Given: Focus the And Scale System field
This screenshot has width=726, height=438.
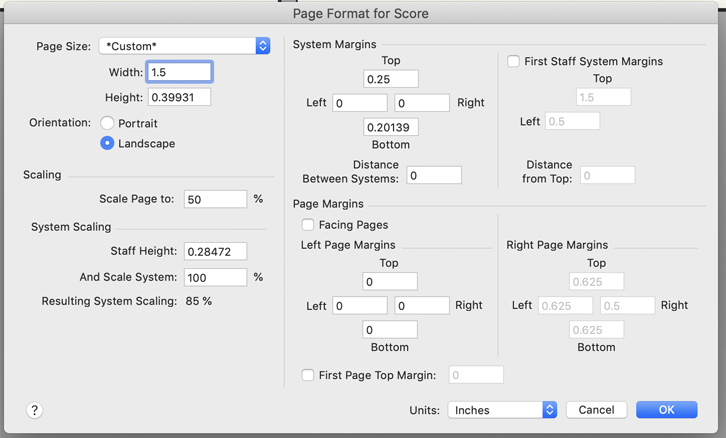Looking at the screenshot, I should (x=215, y=277).
